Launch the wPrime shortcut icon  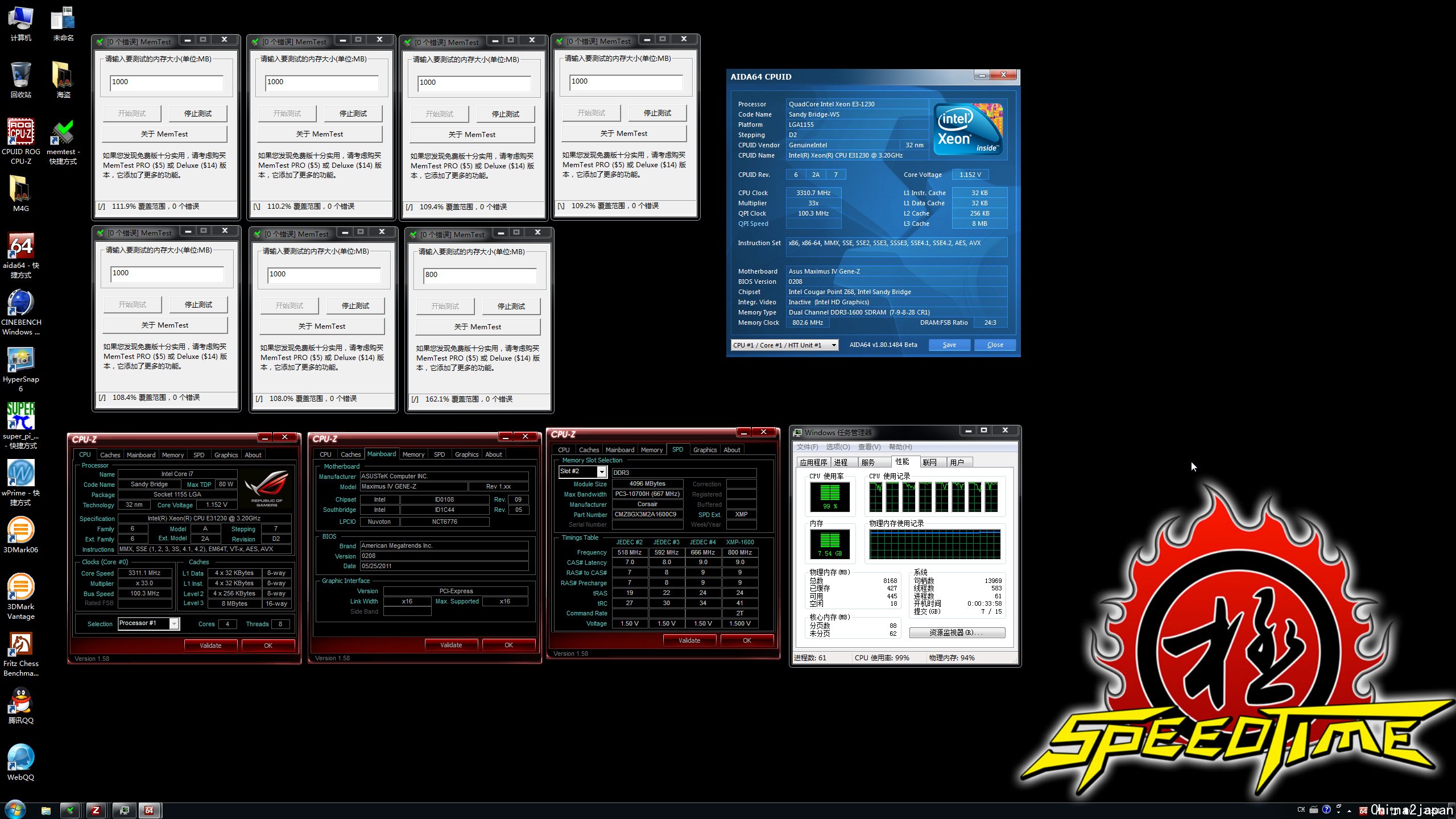(21, 482)
